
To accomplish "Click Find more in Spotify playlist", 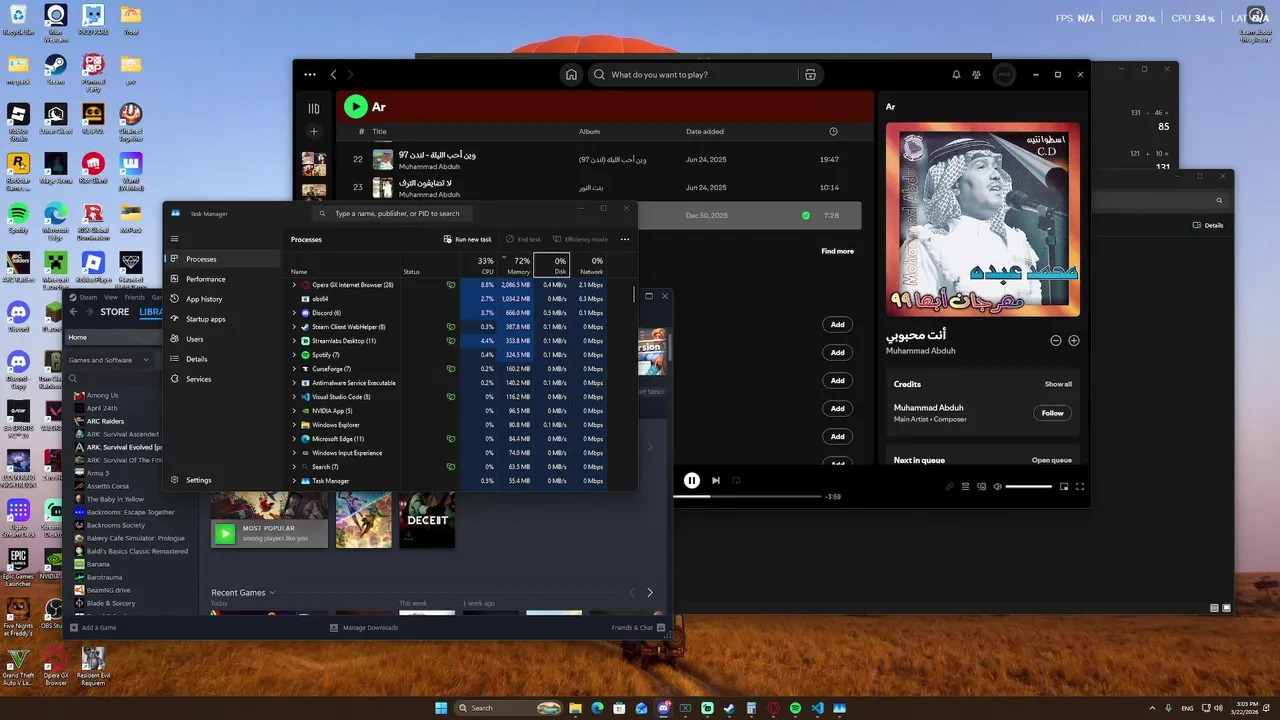I will pyautogui.click(x=838, y=251).
